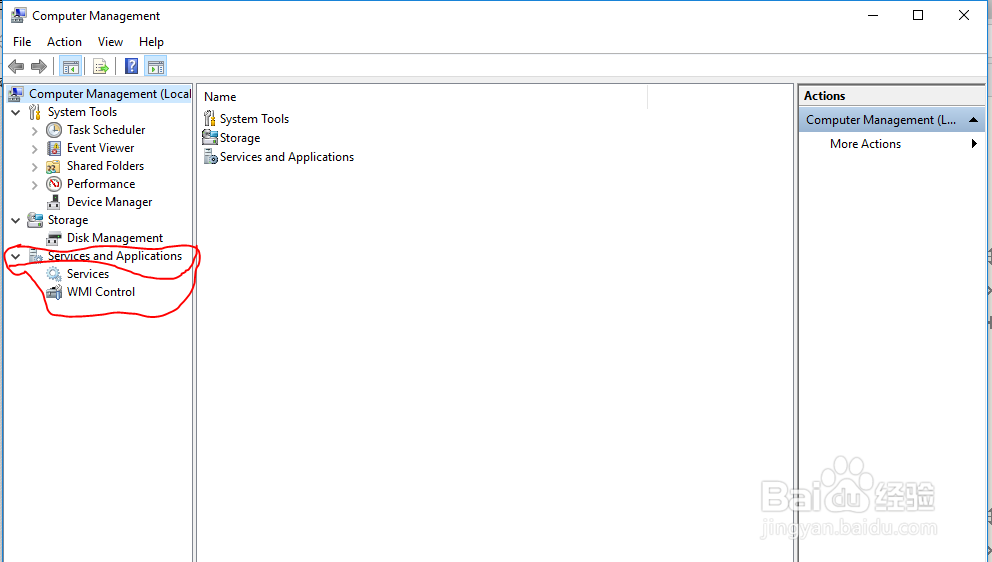Select Task Scheduler in the tree
This screenshot has width=992, height=562.
106,130
